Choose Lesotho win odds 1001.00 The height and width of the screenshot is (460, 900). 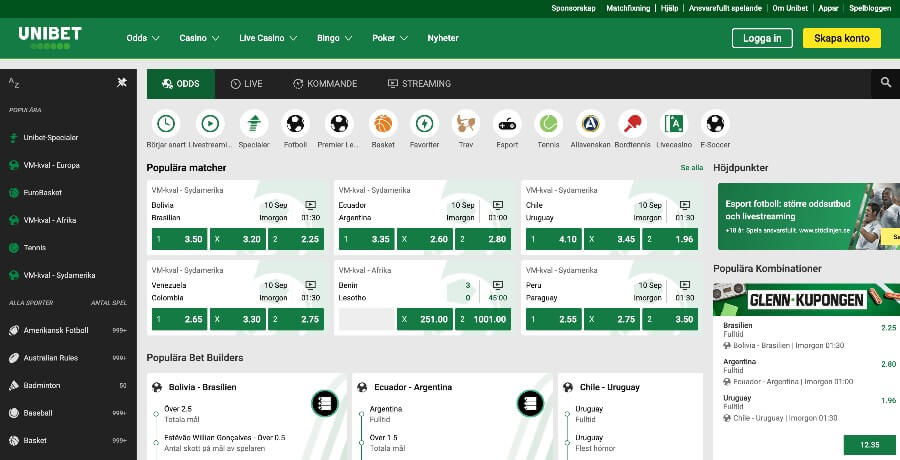click(483, 319)
